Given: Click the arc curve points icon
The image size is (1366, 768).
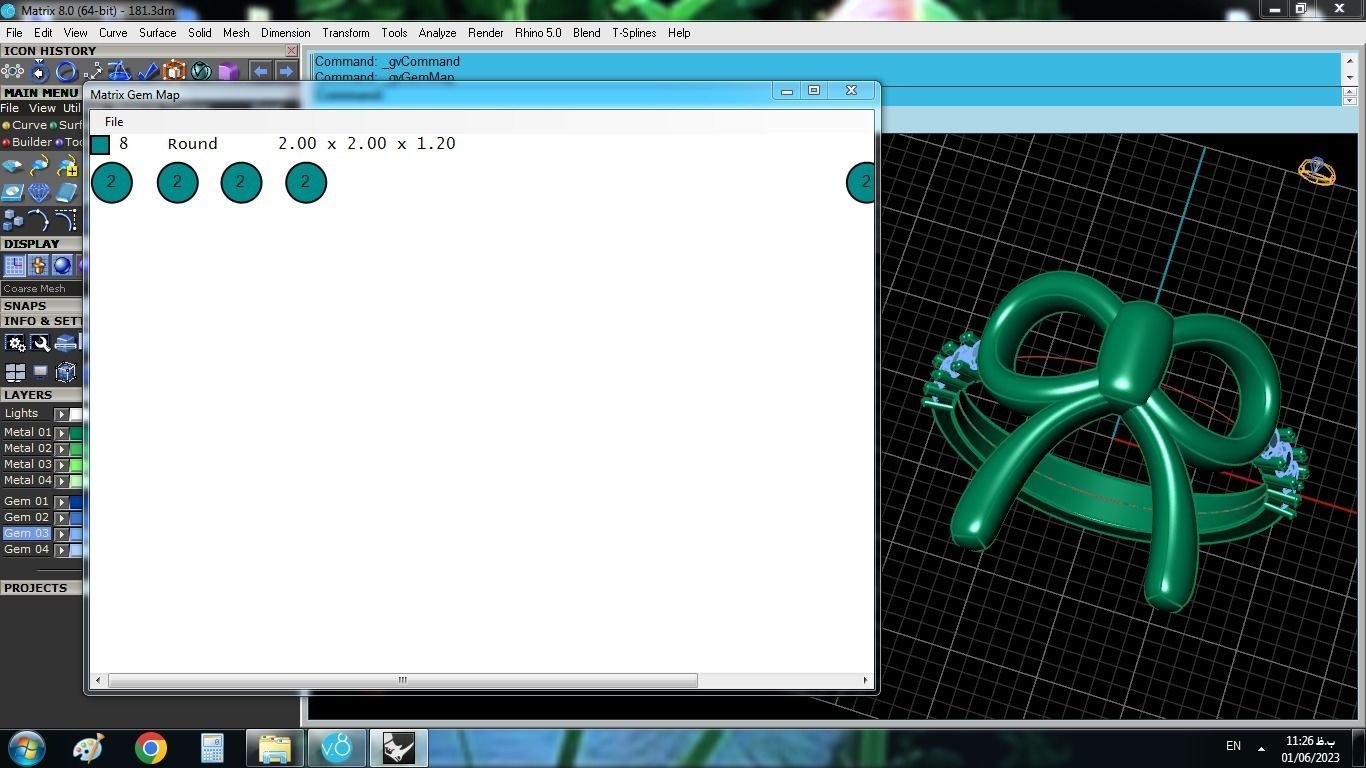Looking at the screenshot, I should point(40,219).
